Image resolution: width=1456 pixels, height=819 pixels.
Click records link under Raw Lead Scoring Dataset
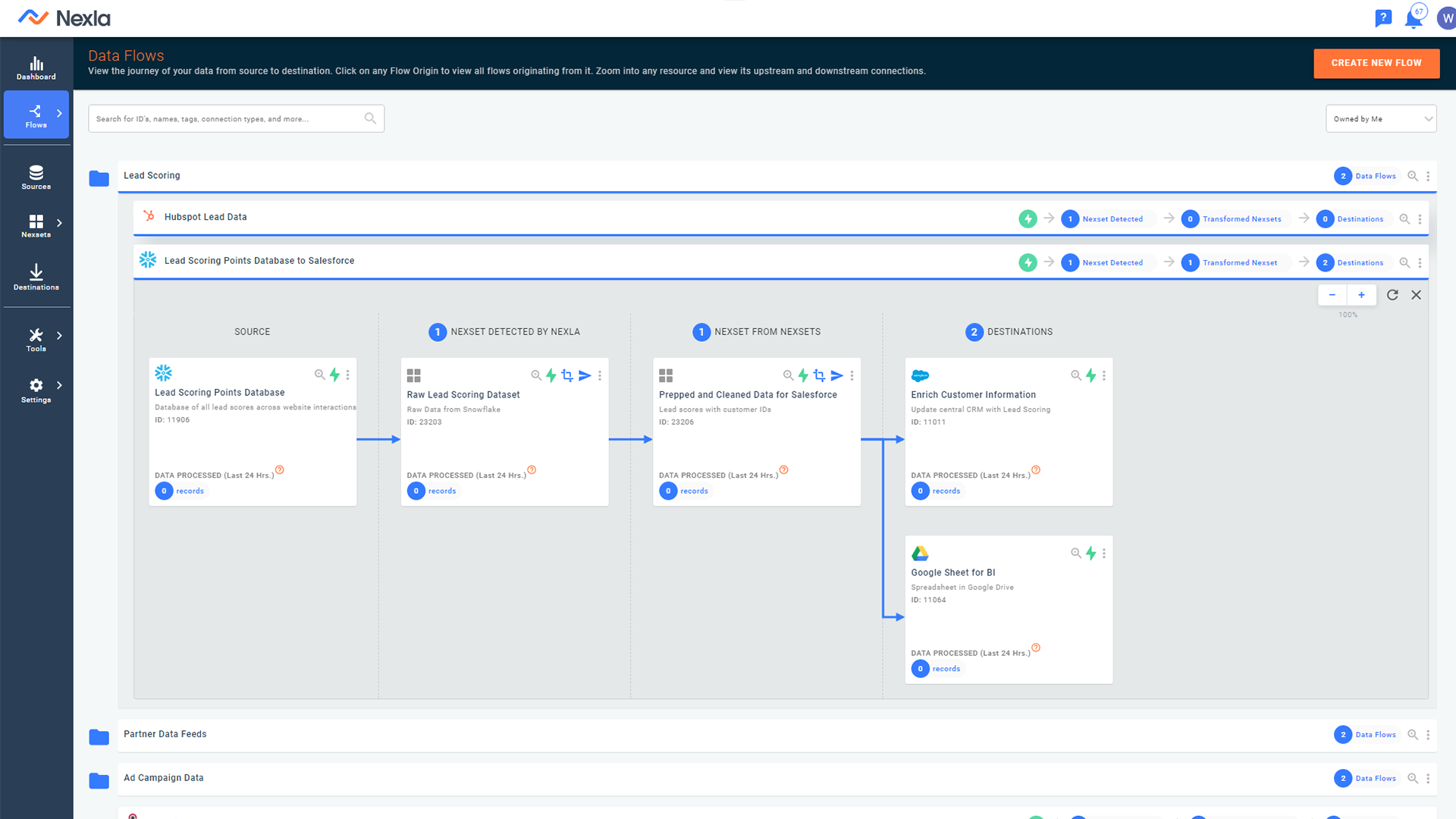[442, 491]
